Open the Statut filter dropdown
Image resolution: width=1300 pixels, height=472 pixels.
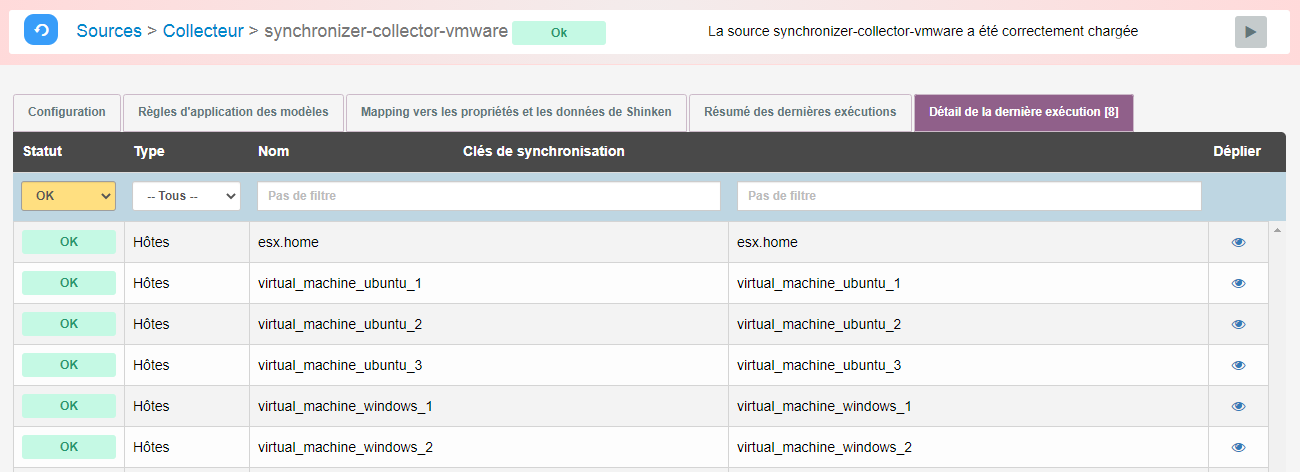pos(68,196)
